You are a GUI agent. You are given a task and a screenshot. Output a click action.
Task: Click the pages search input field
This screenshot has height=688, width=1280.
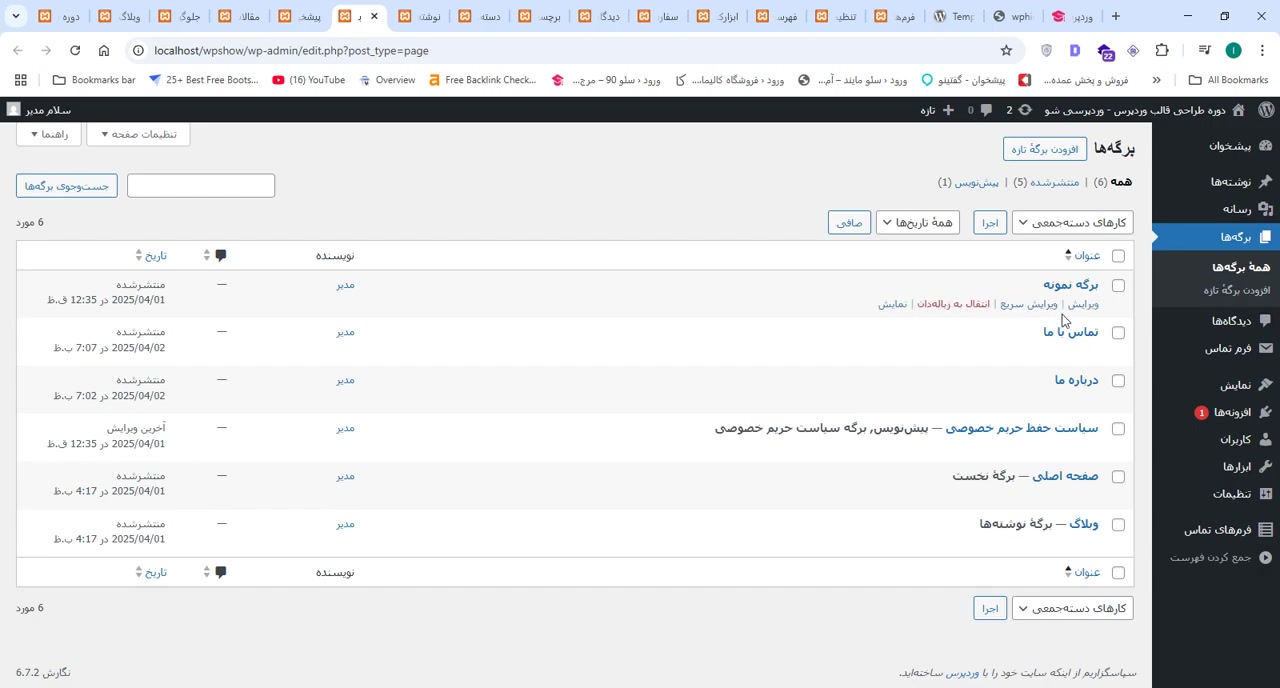201,186
